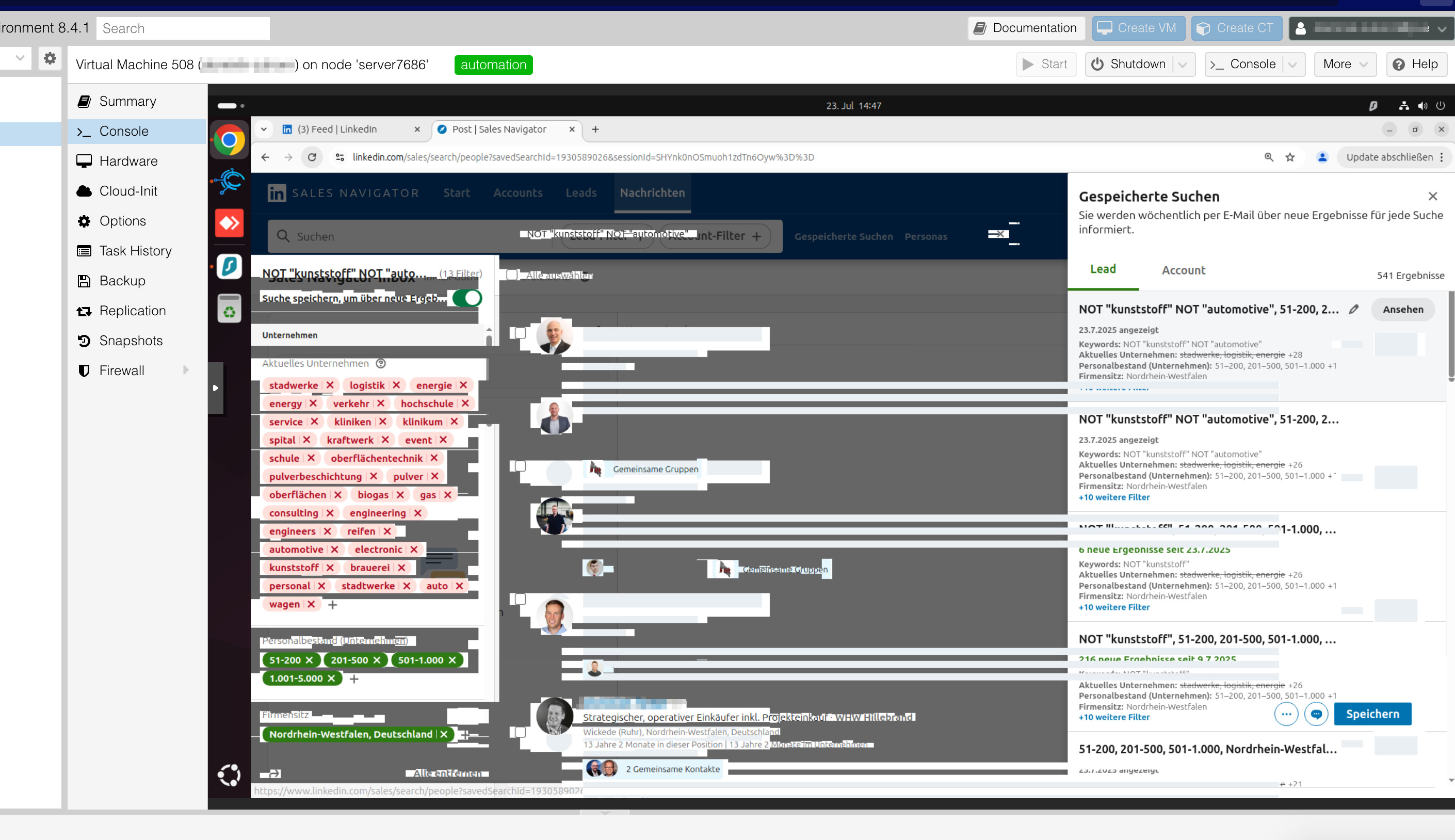Image resolution: width=1455 pixels, height=840 pixels.
Task: Open the Proxmox view selector dropdown
Action: coord(20,58)
